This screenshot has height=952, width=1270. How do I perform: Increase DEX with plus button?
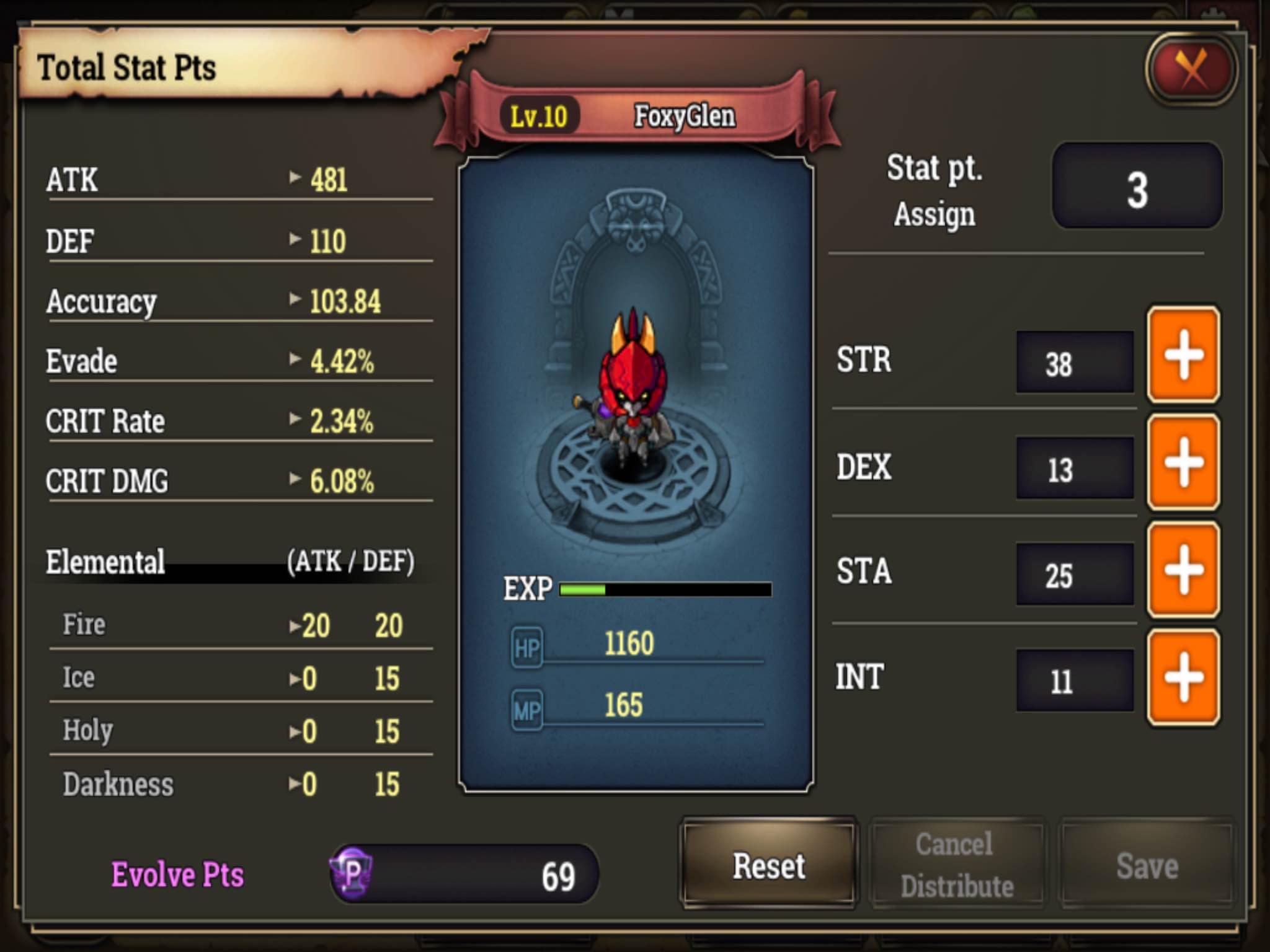[1183, 462]
